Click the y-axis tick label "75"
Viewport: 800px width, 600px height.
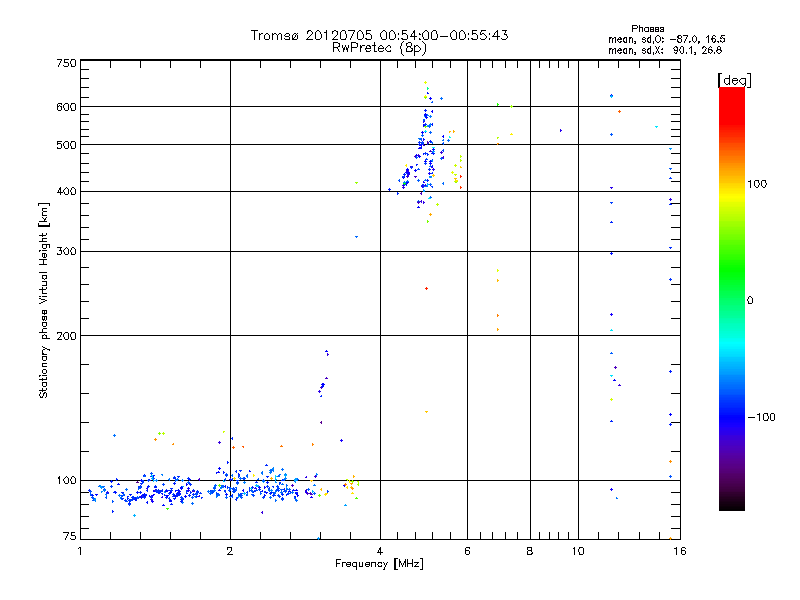(70, 536)
